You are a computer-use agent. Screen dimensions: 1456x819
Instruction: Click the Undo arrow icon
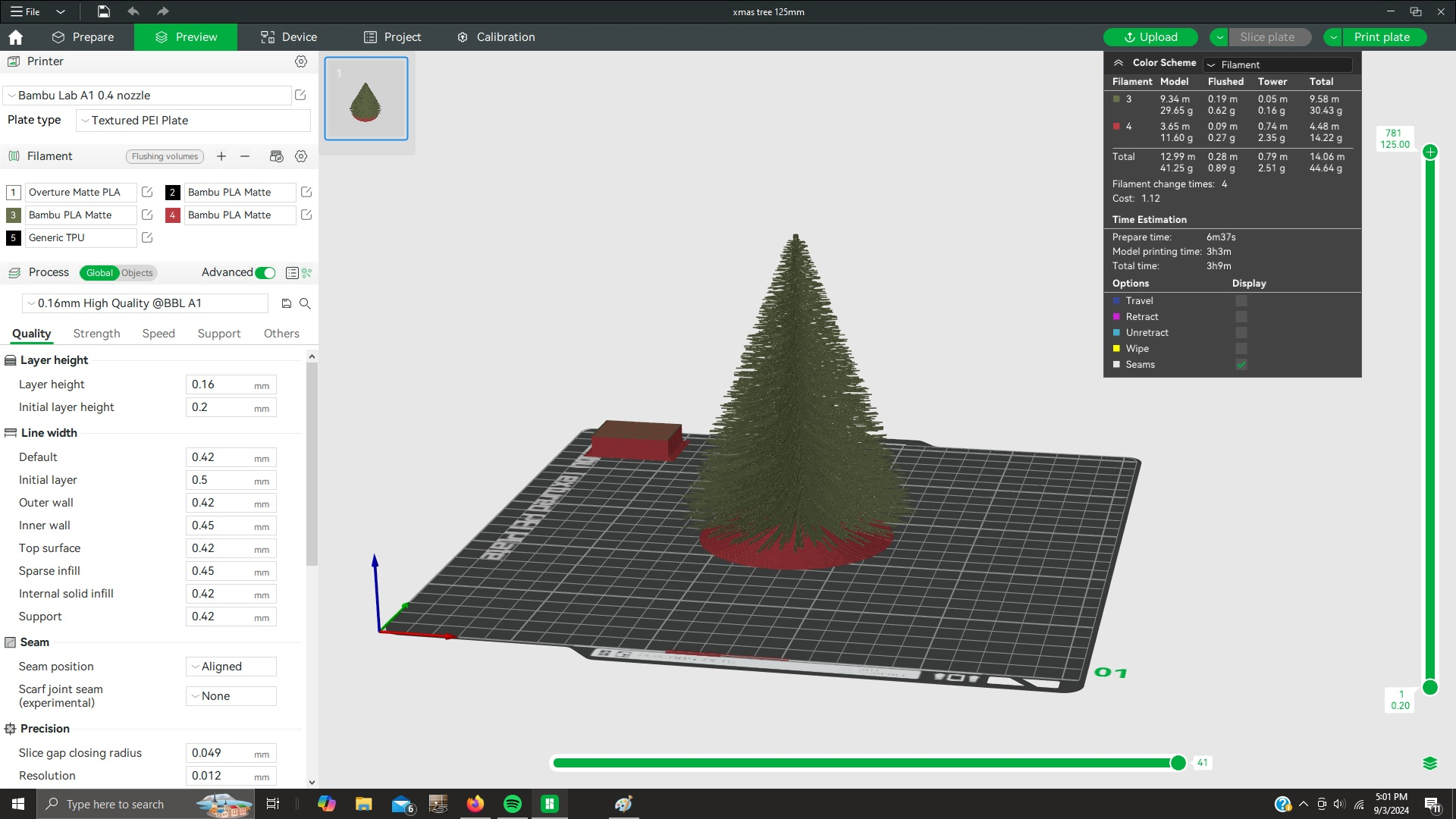coord(133,11)
